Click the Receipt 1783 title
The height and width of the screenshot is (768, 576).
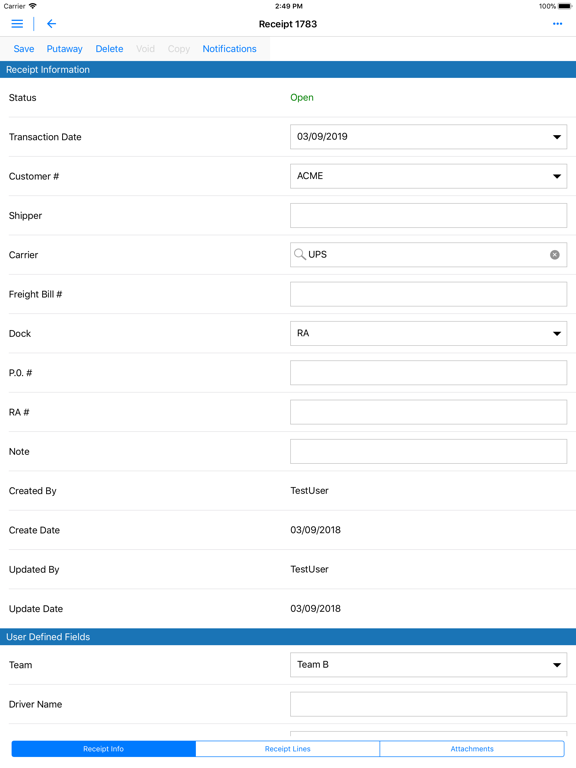288,24
